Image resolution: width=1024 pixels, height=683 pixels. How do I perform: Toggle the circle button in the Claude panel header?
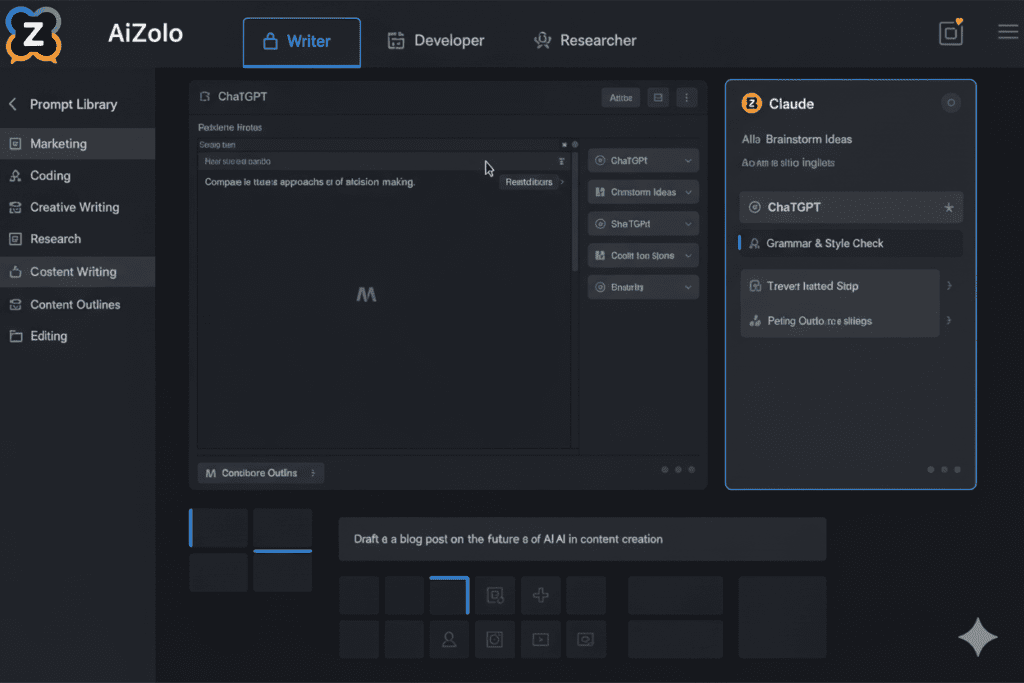point(951,103)
